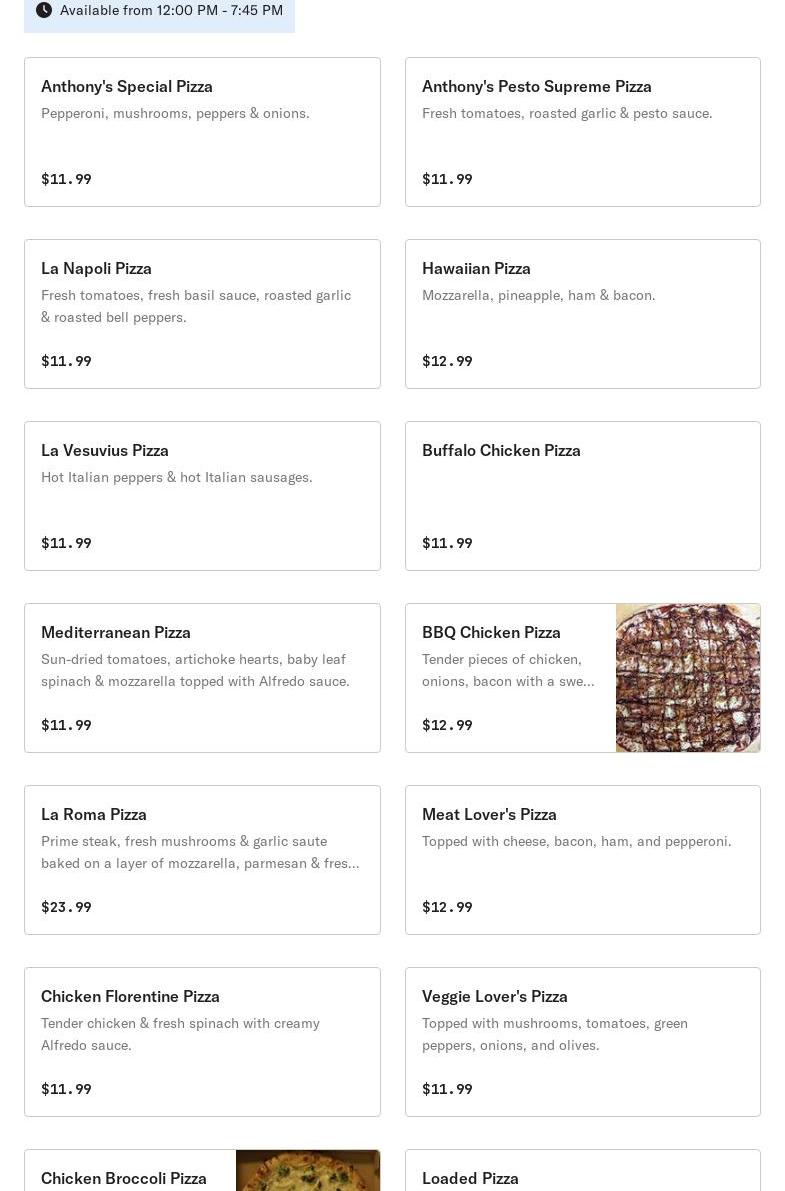Open the Veggie Lover's Pizza item
This screenshot has height=1191, width=785.
[582, 1042]
